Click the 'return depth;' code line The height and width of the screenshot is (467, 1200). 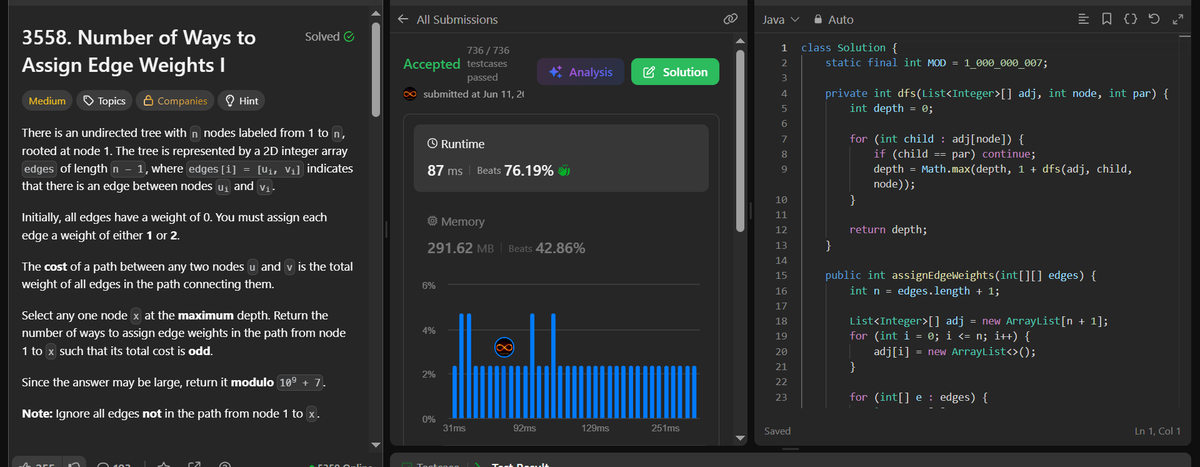coord(888,230)
